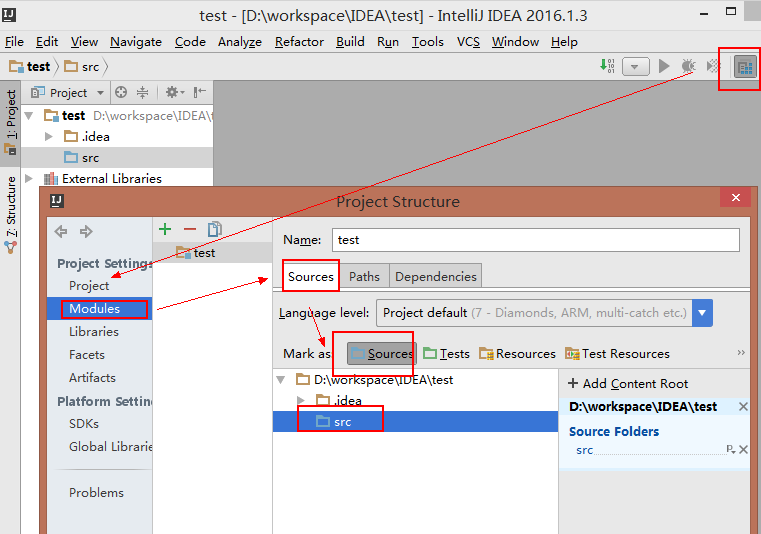Image resolution: width=761 pixels, height=534 pixels.
Task: Select SDKs under Platform Settings
Action: (84, 424)
